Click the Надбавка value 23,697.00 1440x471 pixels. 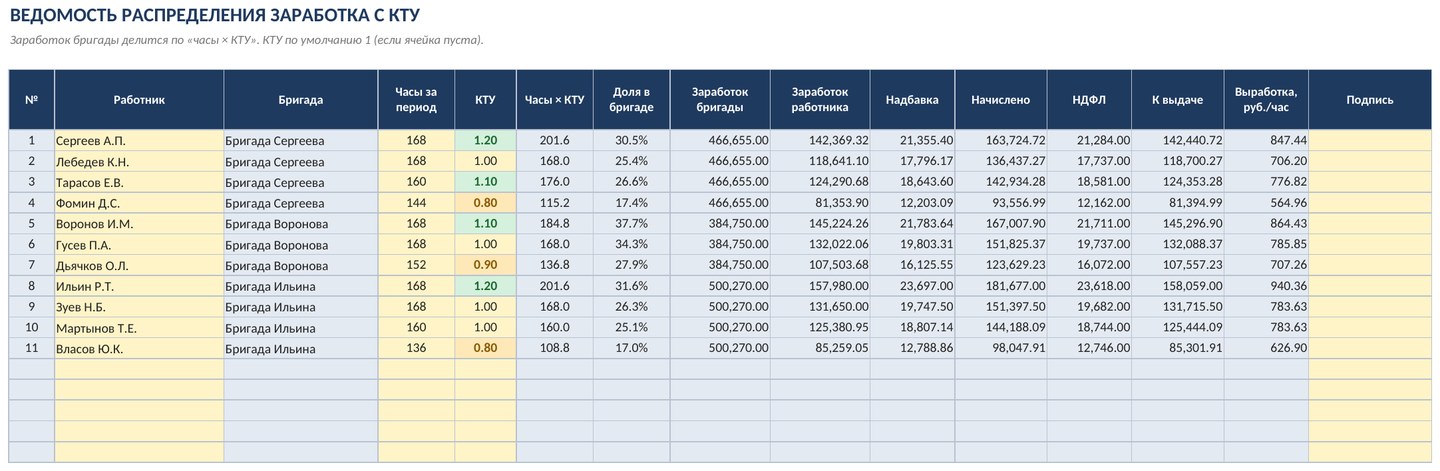(x=912, y=286)
